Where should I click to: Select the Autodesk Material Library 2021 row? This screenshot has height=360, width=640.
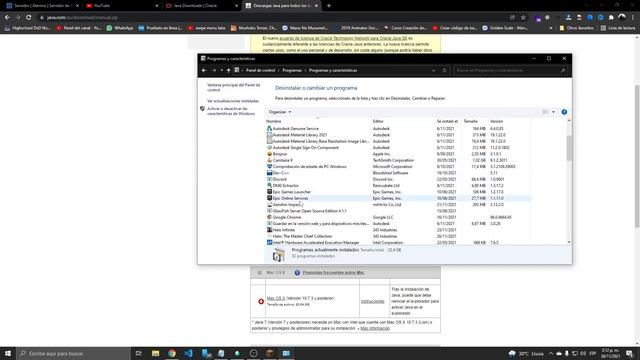click(398, 135)
